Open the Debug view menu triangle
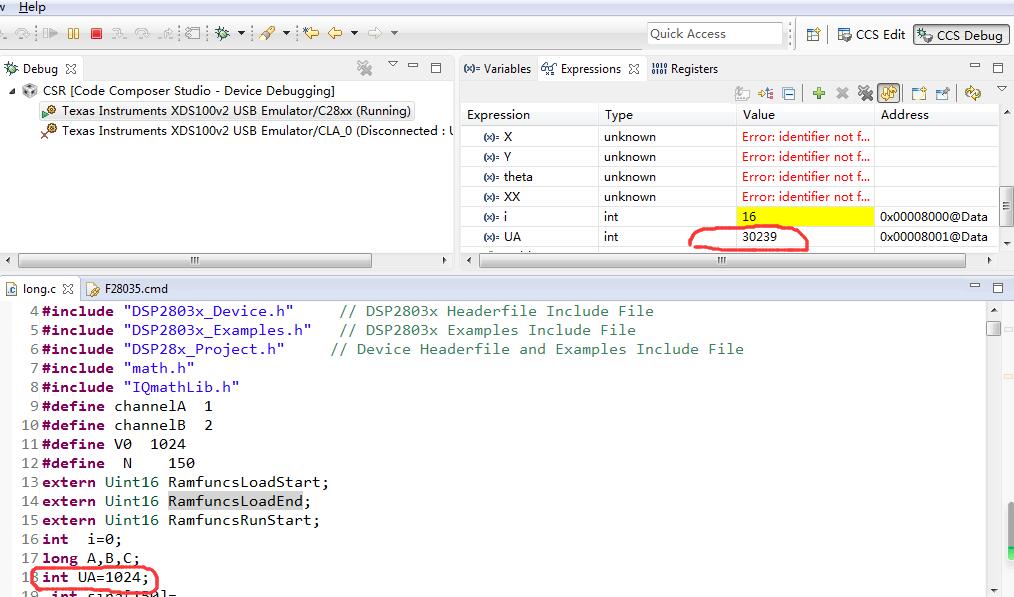Screen dimensions: 1014x597 click(393, 65)
